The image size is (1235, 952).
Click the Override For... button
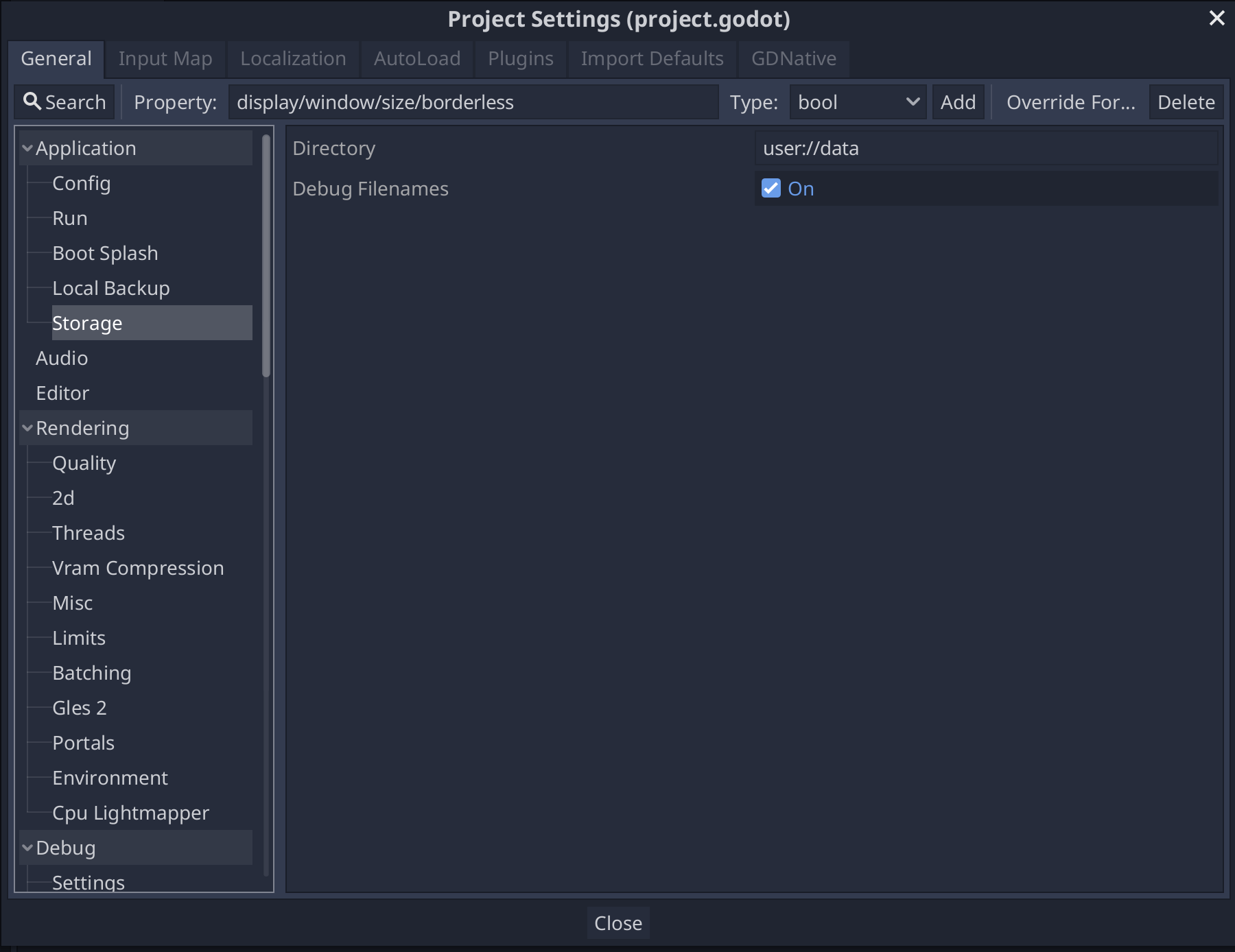(x=1070, y=102)
